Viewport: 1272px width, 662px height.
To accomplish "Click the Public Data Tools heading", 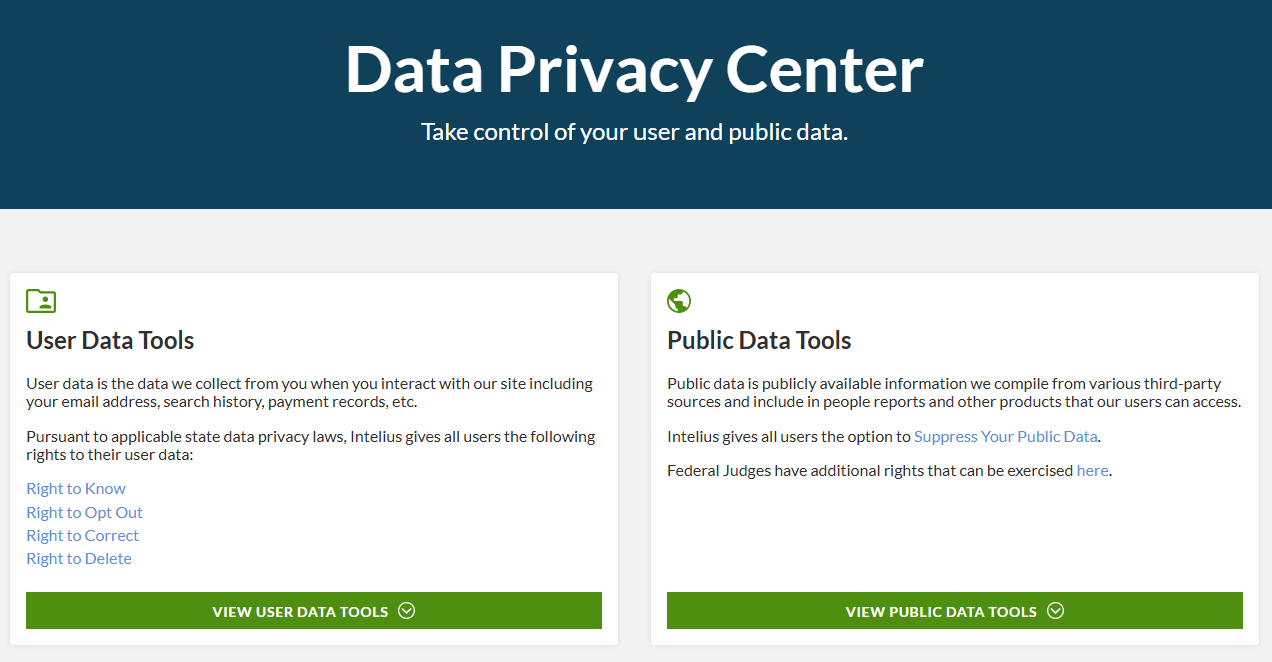I will (x=759, y=340).
